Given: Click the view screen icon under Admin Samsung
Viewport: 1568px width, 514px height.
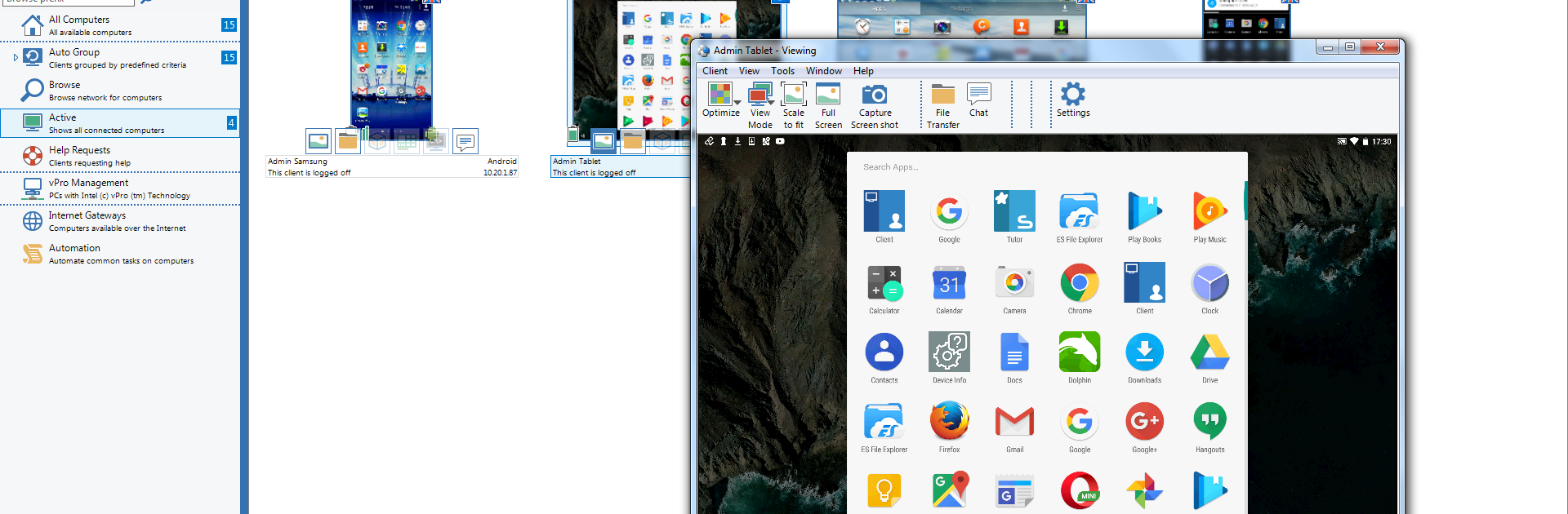Looking at the screenshot, I should (318, 141).
